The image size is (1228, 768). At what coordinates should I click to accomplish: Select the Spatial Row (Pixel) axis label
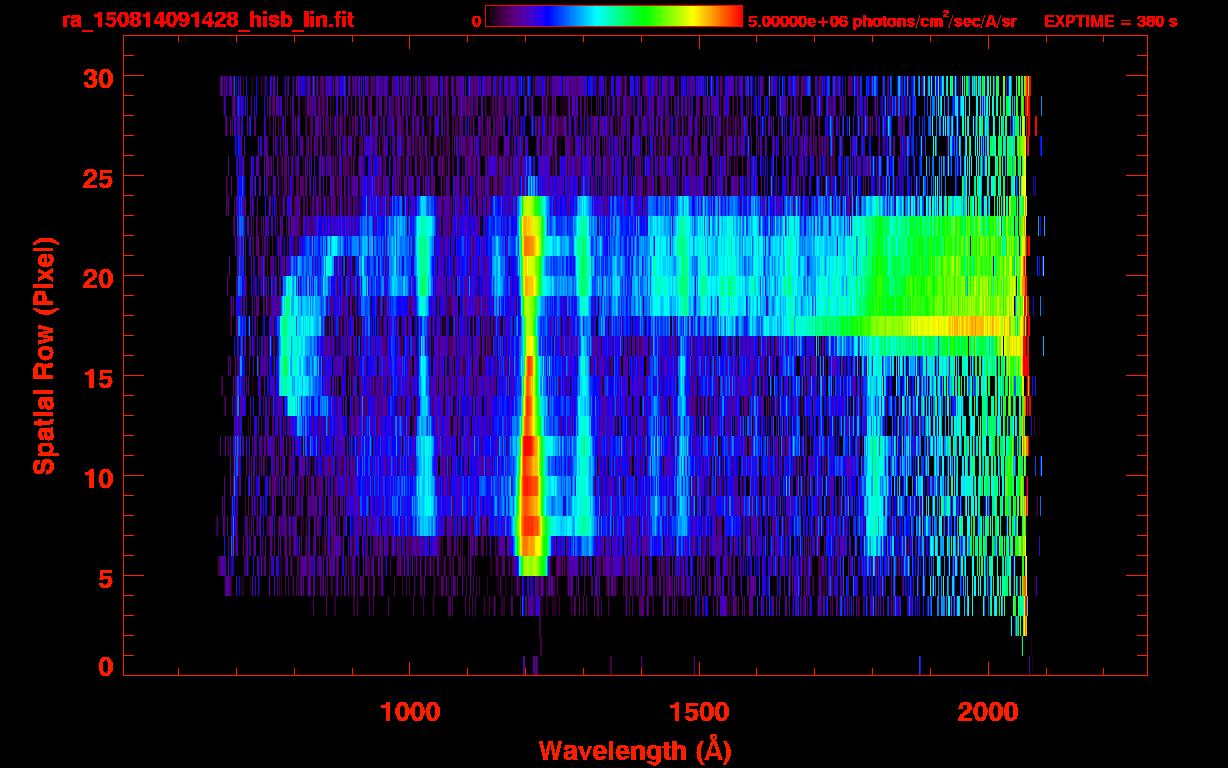tap(43, 356)
